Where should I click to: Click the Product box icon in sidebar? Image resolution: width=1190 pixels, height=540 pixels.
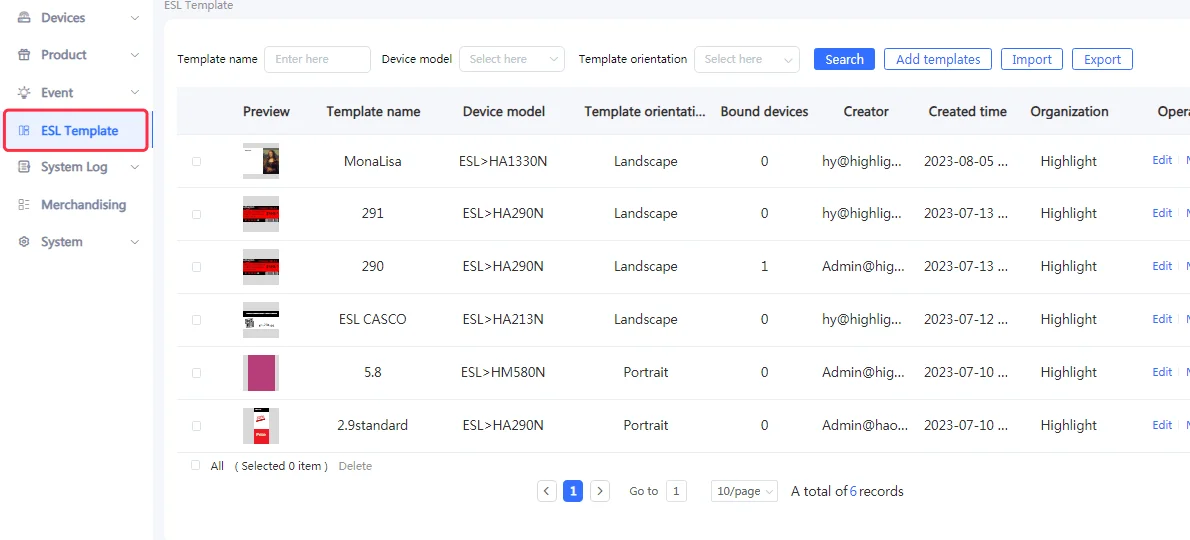point(24,55)
